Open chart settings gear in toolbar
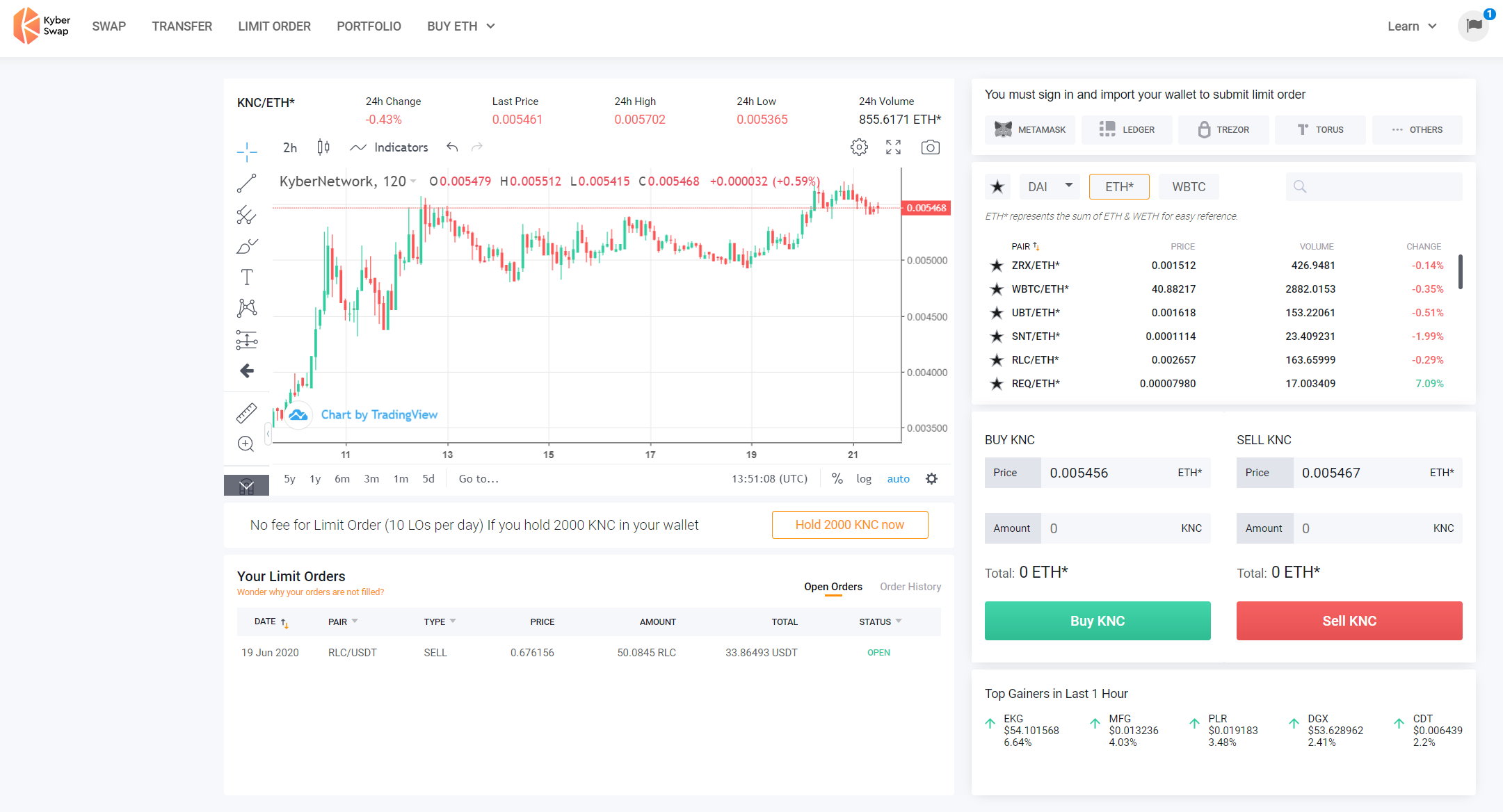Screen dimensions: 1503x812 click(859, 147)
